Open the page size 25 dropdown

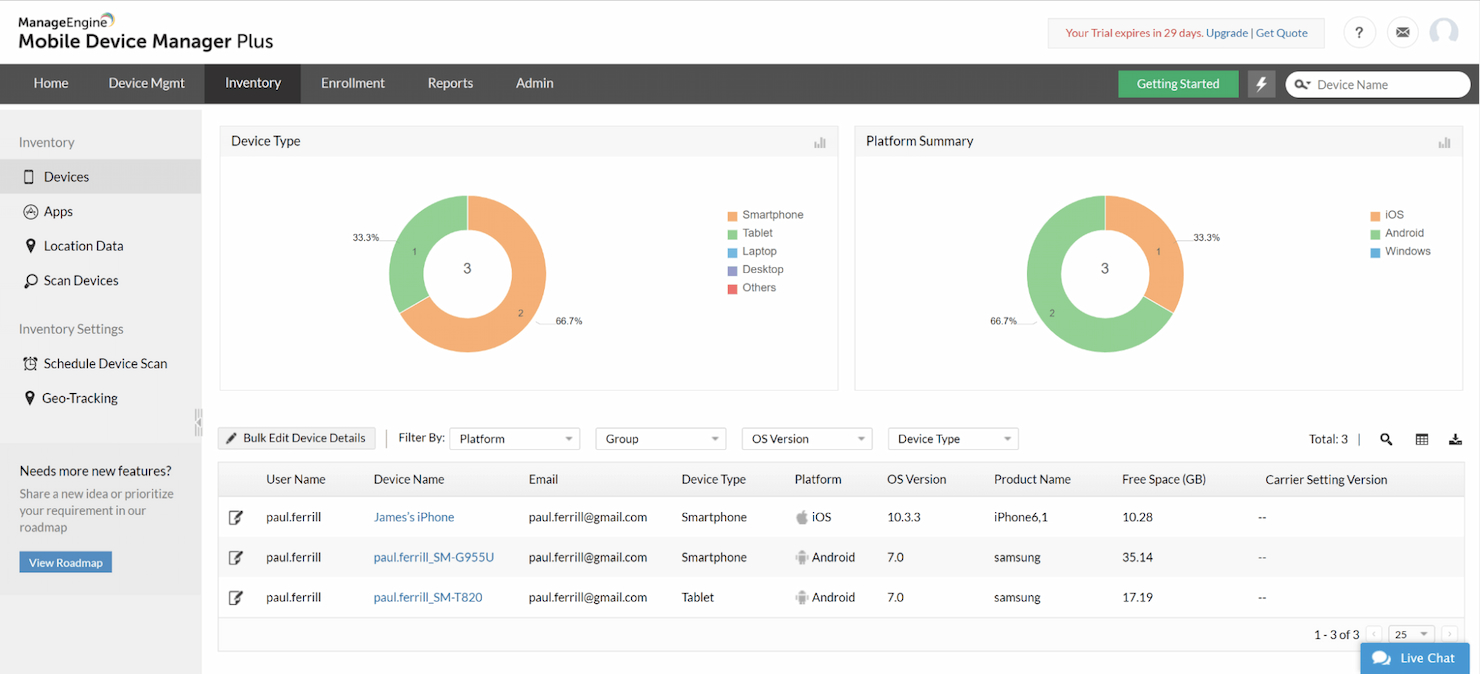pyautogui.click(x=1410, y=634)
